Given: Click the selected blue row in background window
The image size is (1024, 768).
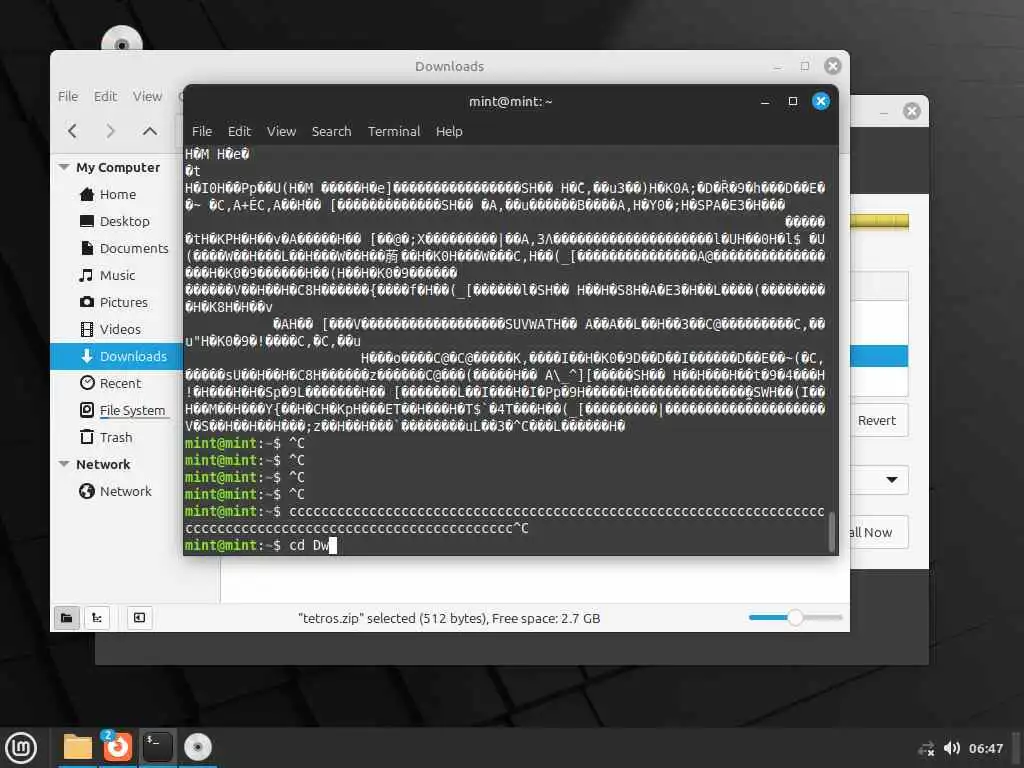Looking at the screenshot, I should coord(879,356).
